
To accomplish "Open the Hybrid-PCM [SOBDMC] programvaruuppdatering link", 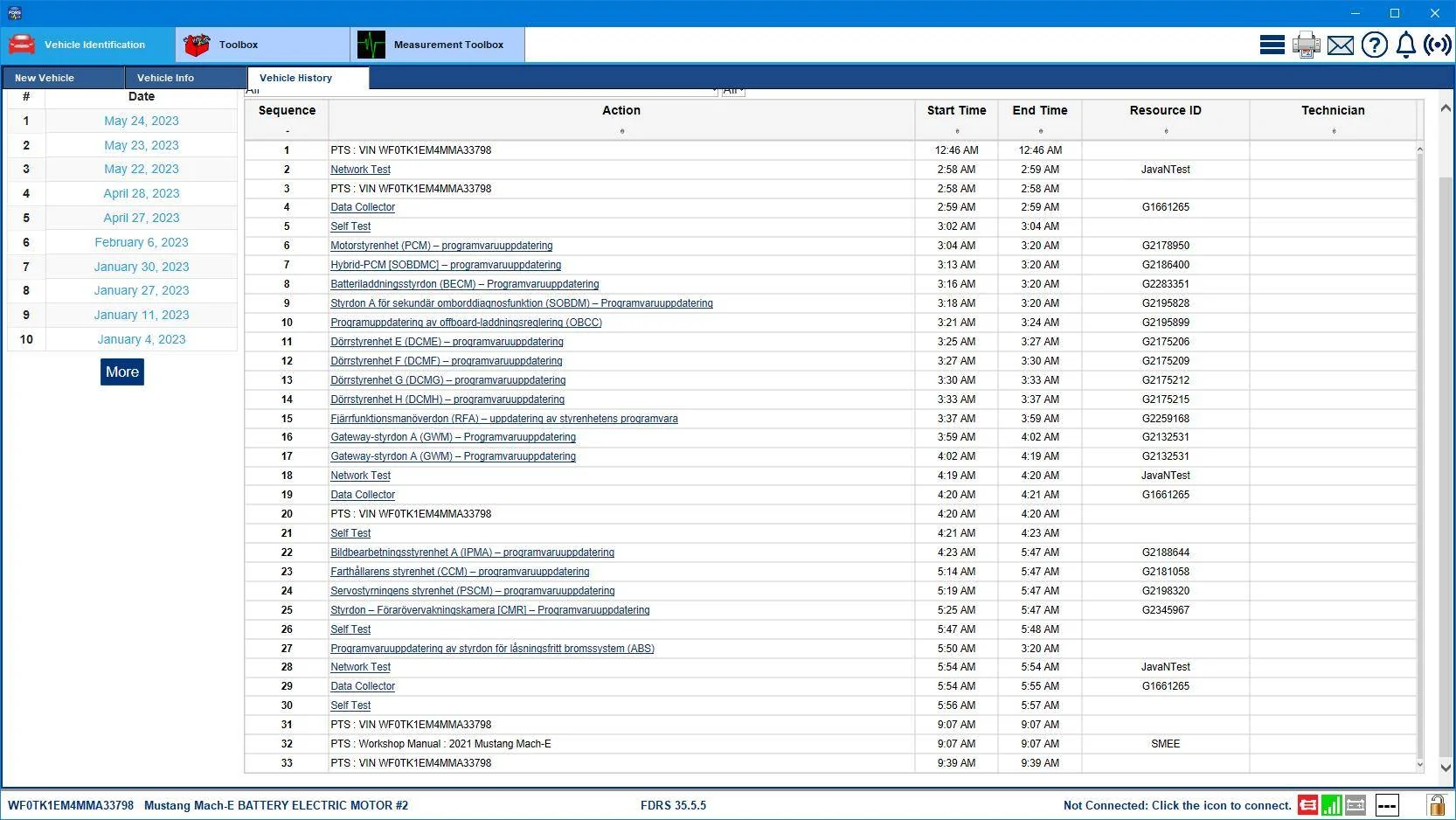I will (446, 265).
